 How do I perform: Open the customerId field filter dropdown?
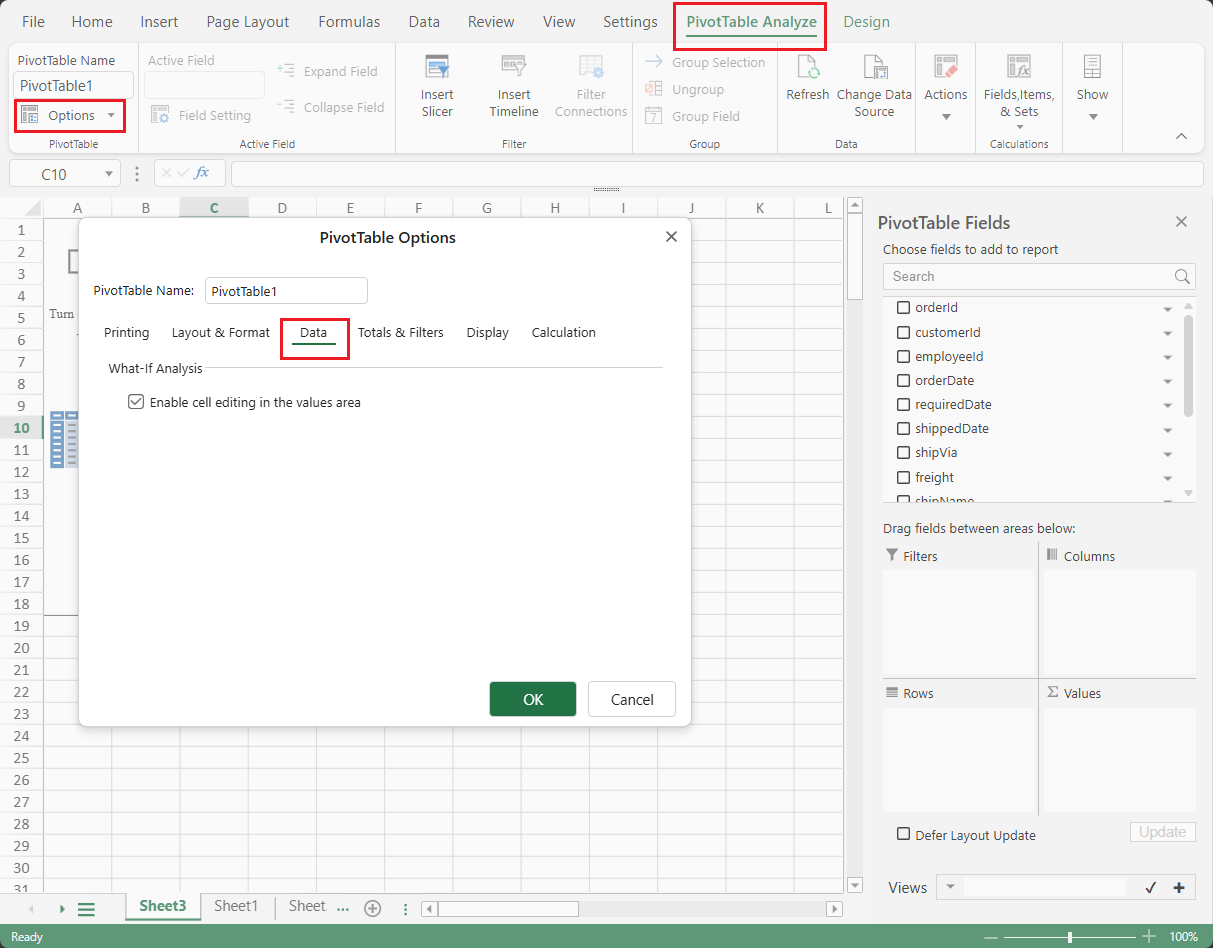(x=1168, y=333)
